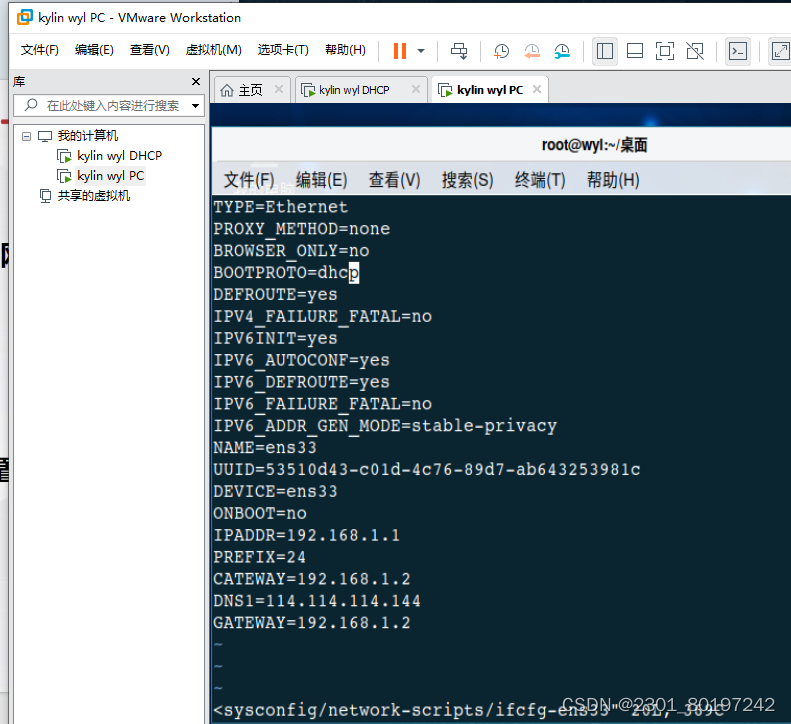Click the UUID line in the config file
Image resolution: width=791 pixels, height=724 pixels.
pos(427,470)
